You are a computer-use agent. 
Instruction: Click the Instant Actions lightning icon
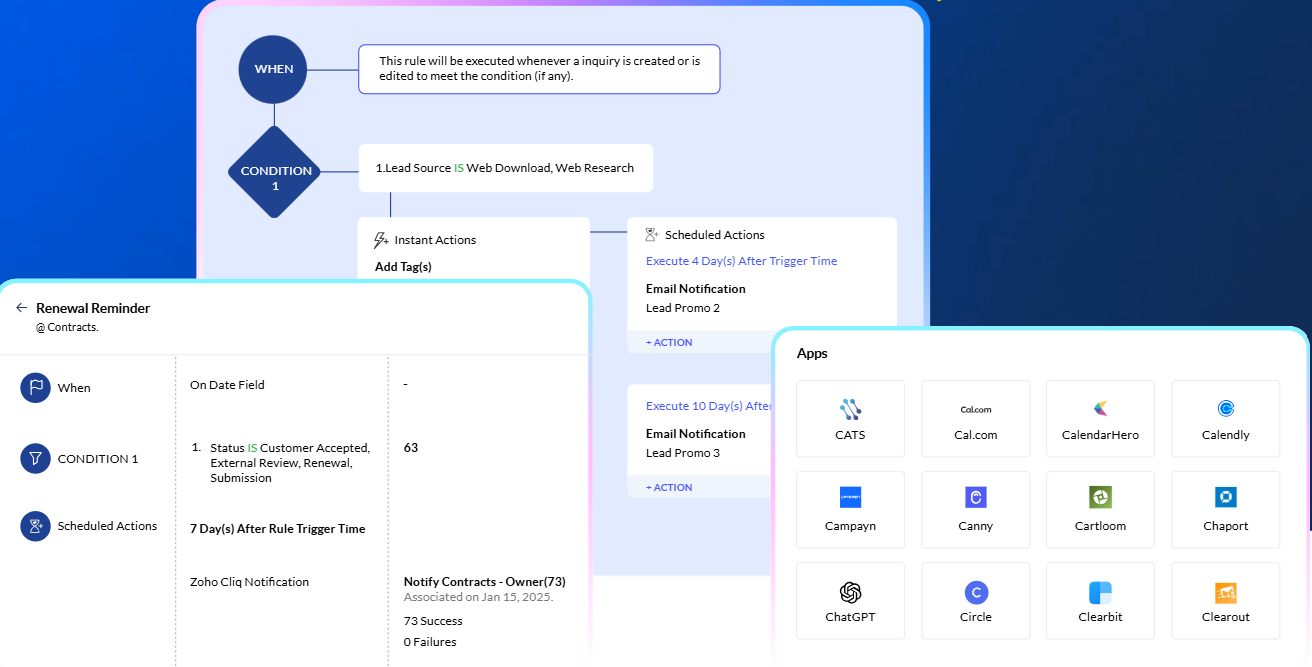(380, 240)
